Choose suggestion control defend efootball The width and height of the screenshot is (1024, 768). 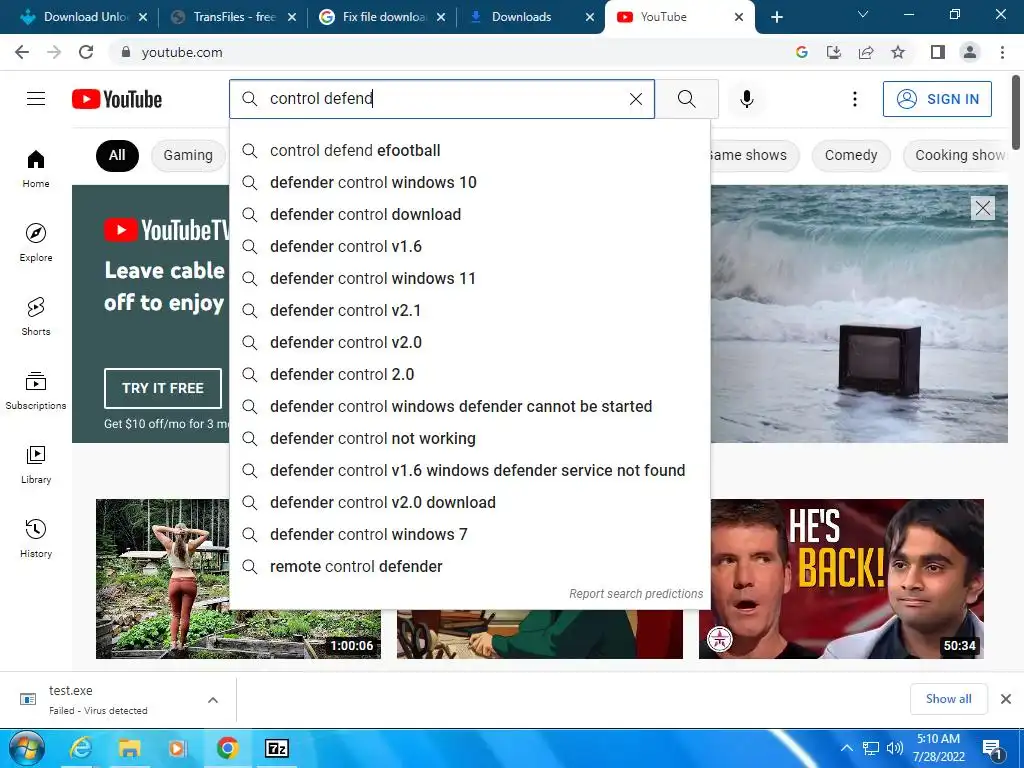[x=470, y=151]
